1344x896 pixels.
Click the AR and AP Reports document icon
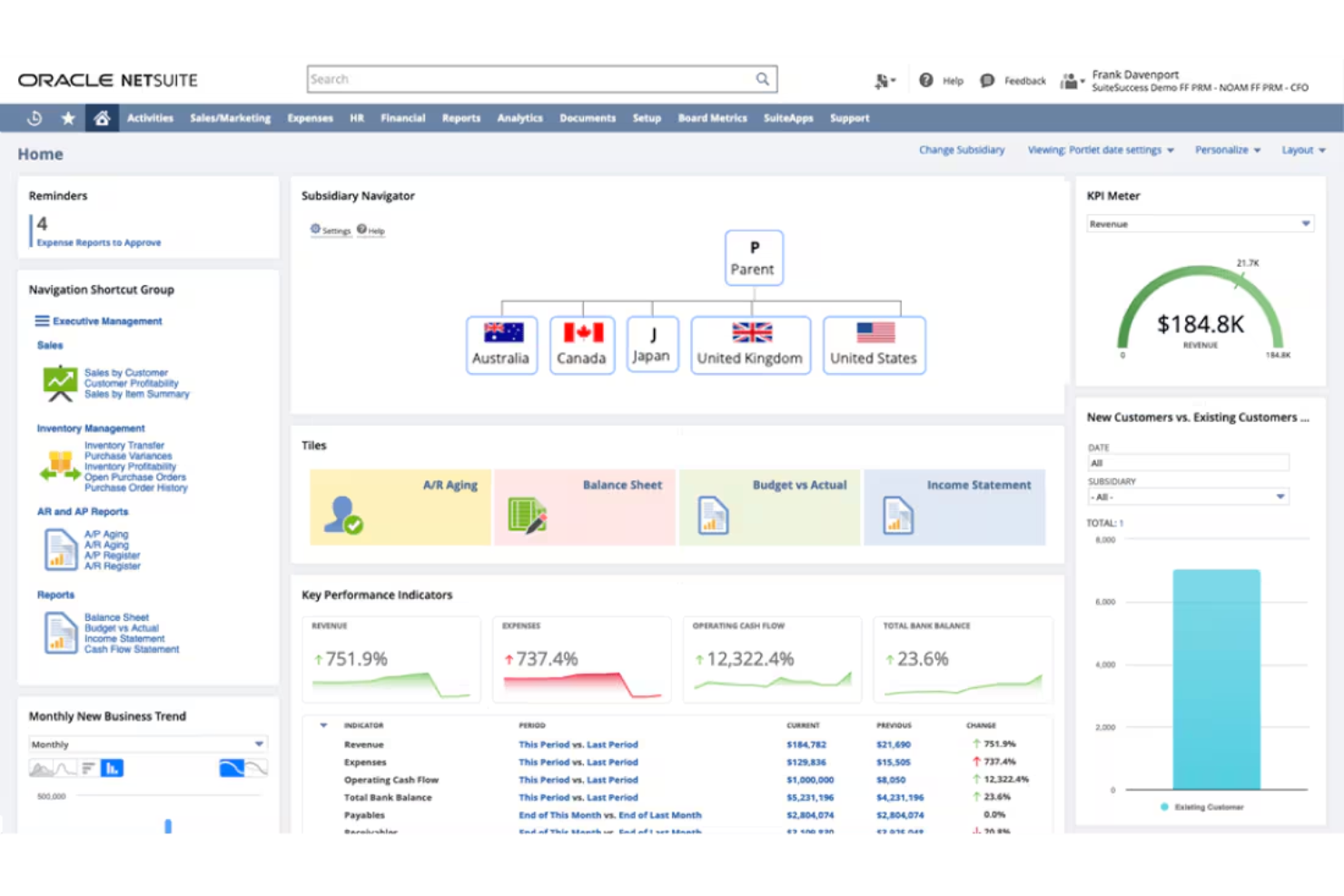click(x=60, y=549)
